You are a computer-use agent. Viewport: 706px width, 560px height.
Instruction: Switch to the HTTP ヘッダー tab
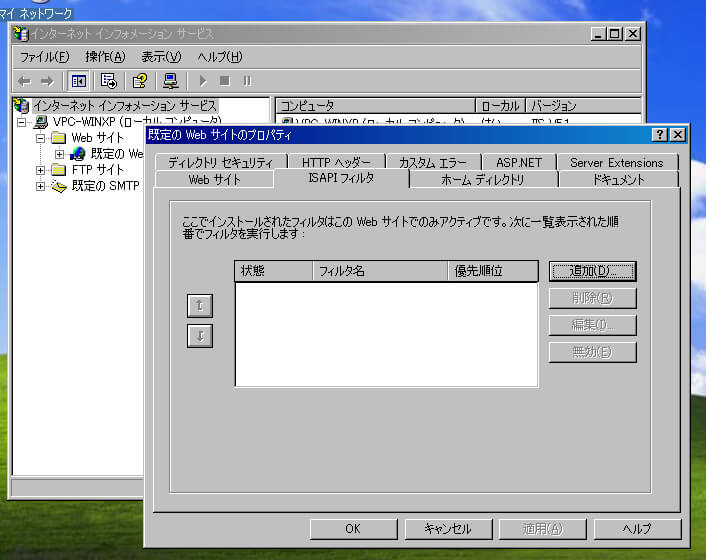(x=336, y=162)
